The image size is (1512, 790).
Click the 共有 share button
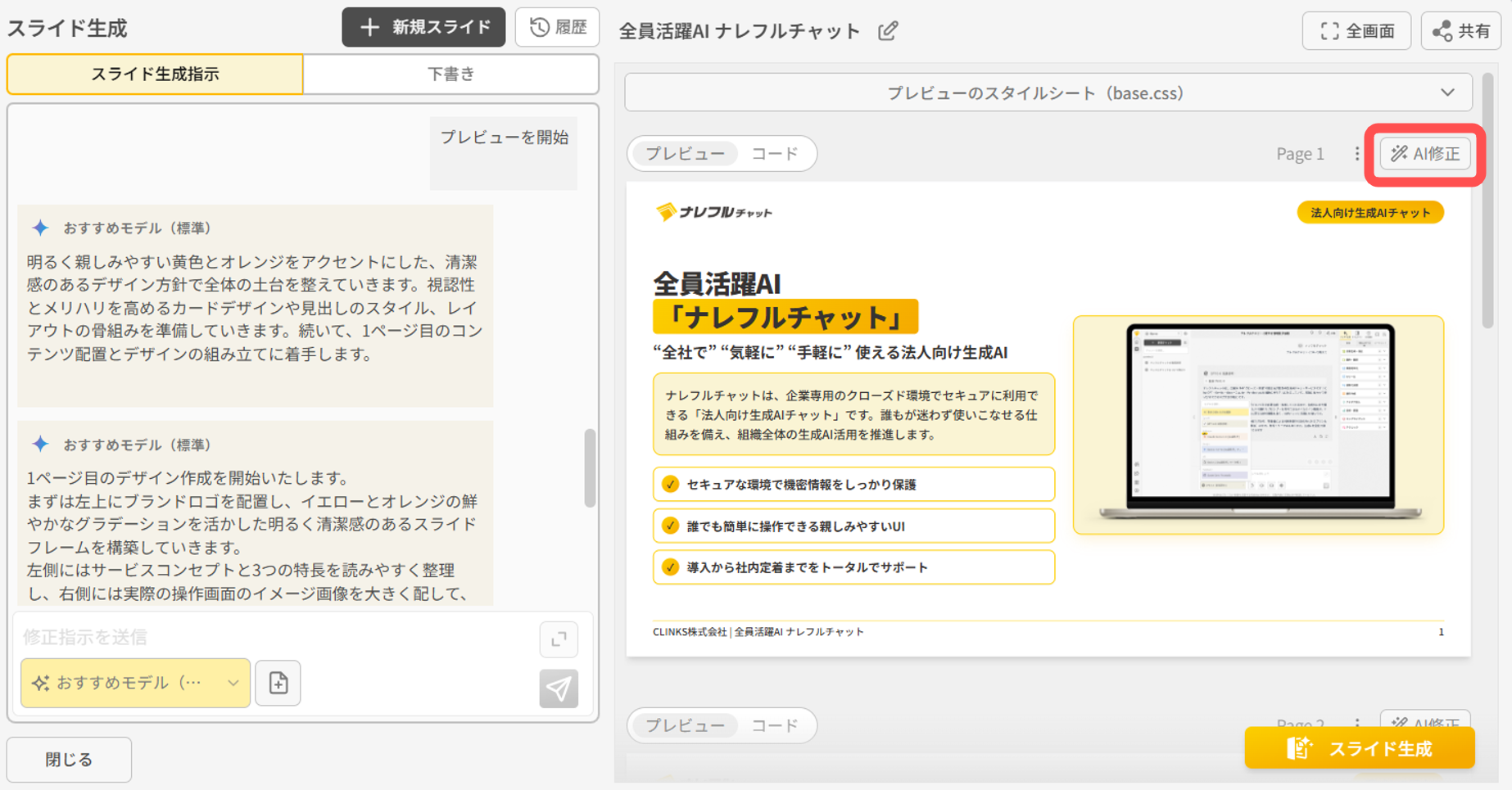[x=1460, y=31]
